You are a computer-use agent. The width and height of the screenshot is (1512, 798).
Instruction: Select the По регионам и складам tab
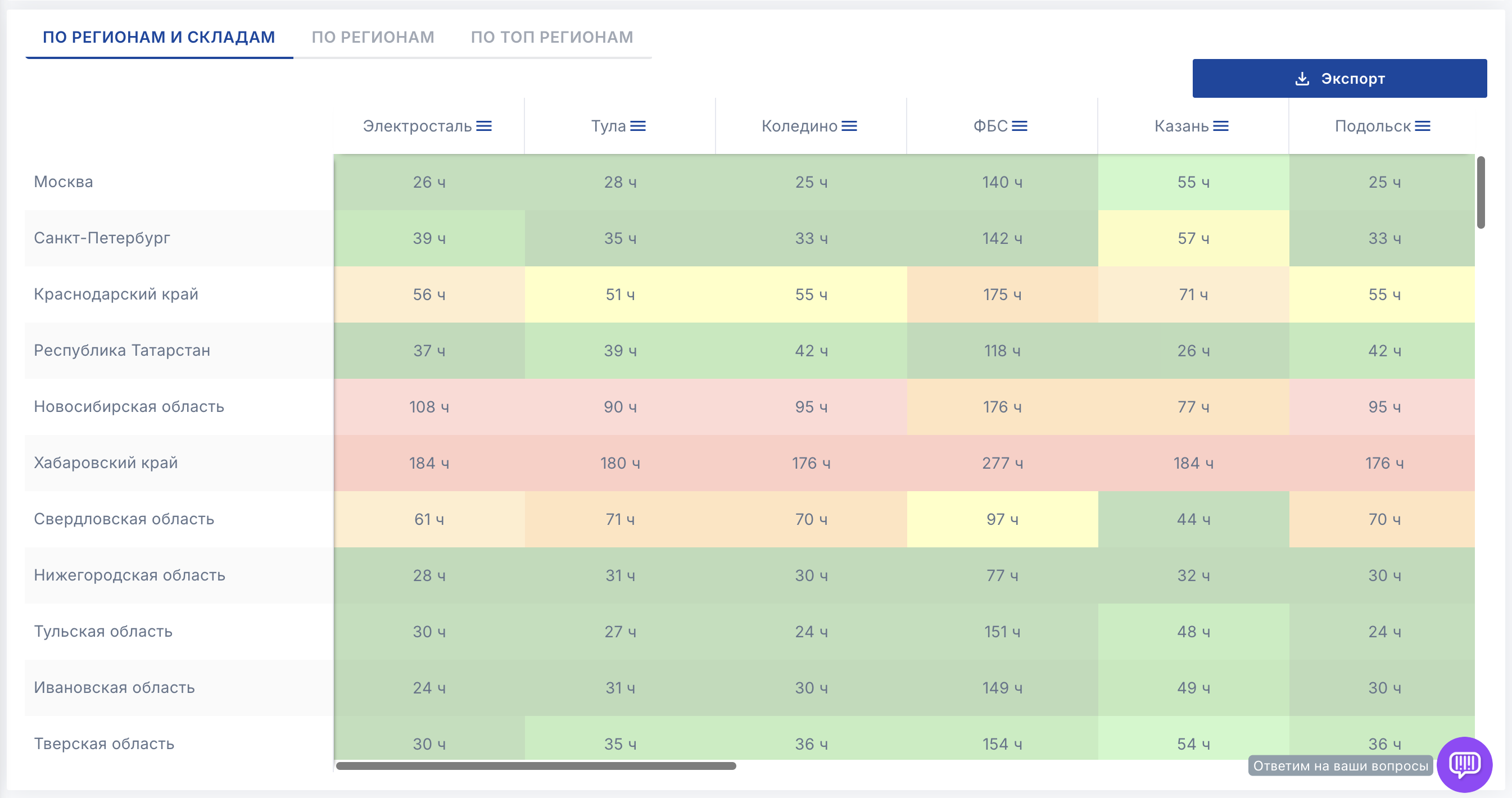pos(159,38)
